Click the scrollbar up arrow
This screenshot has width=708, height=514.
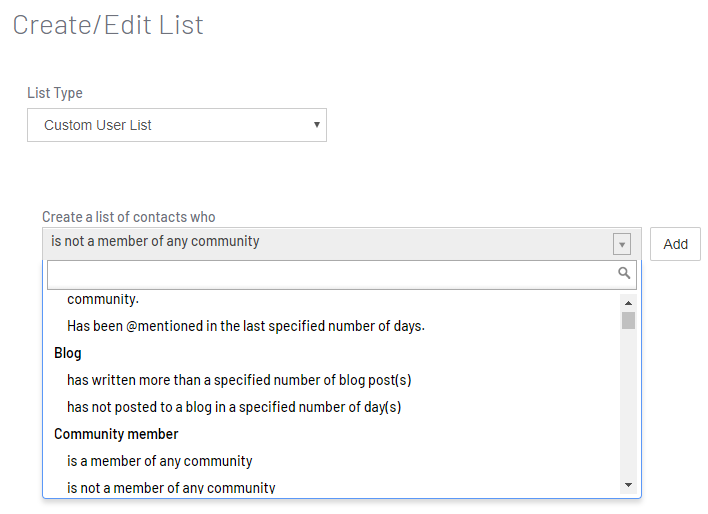[x=628, y=303]
